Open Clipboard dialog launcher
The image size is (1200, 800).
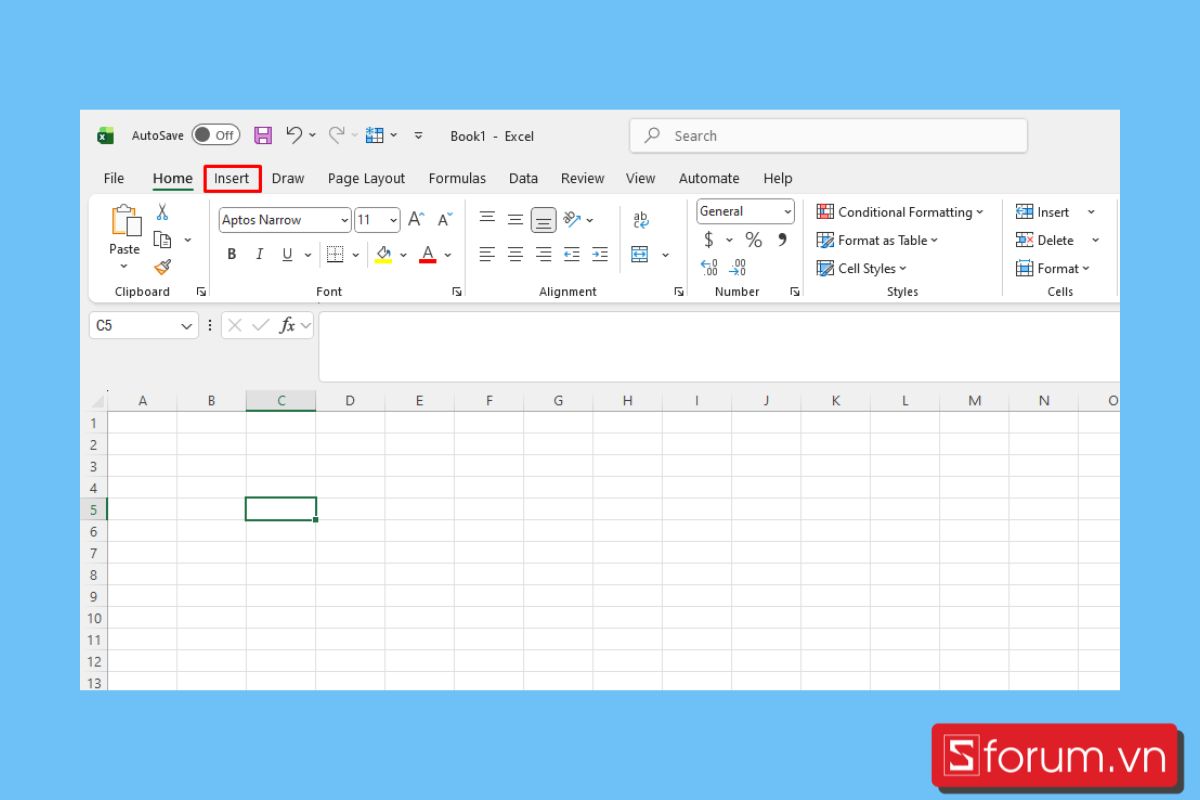[x=201, y=292]
